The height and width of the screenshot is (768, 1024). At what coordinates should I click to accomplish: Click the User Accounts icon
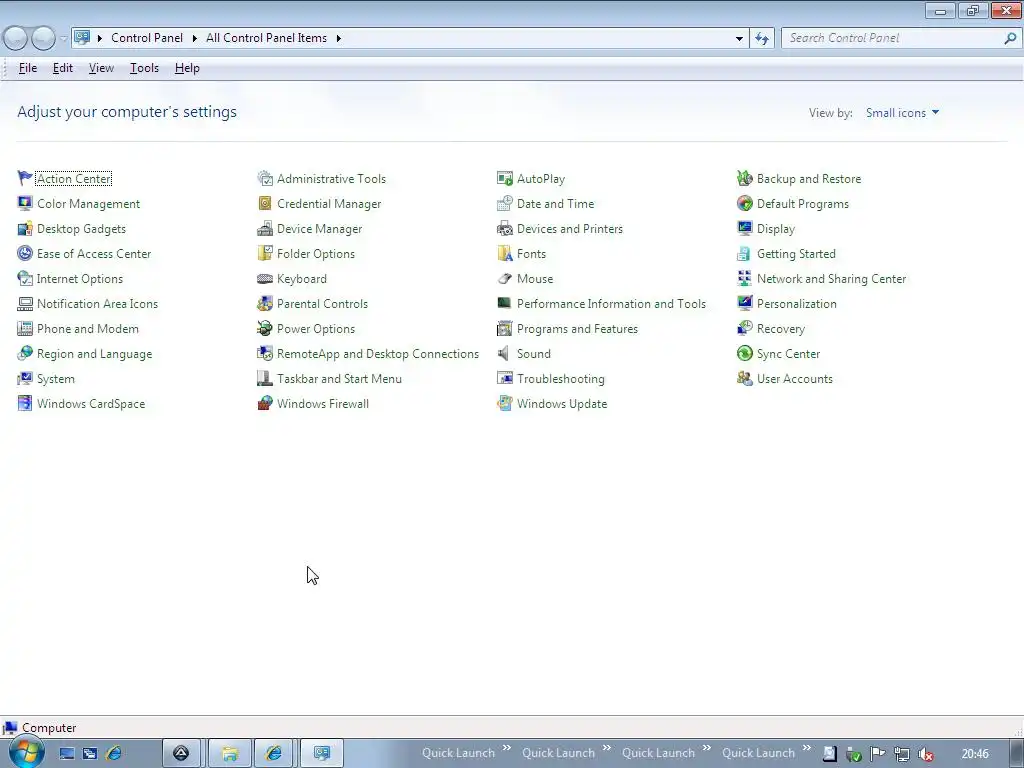click(x=744, y=379)
